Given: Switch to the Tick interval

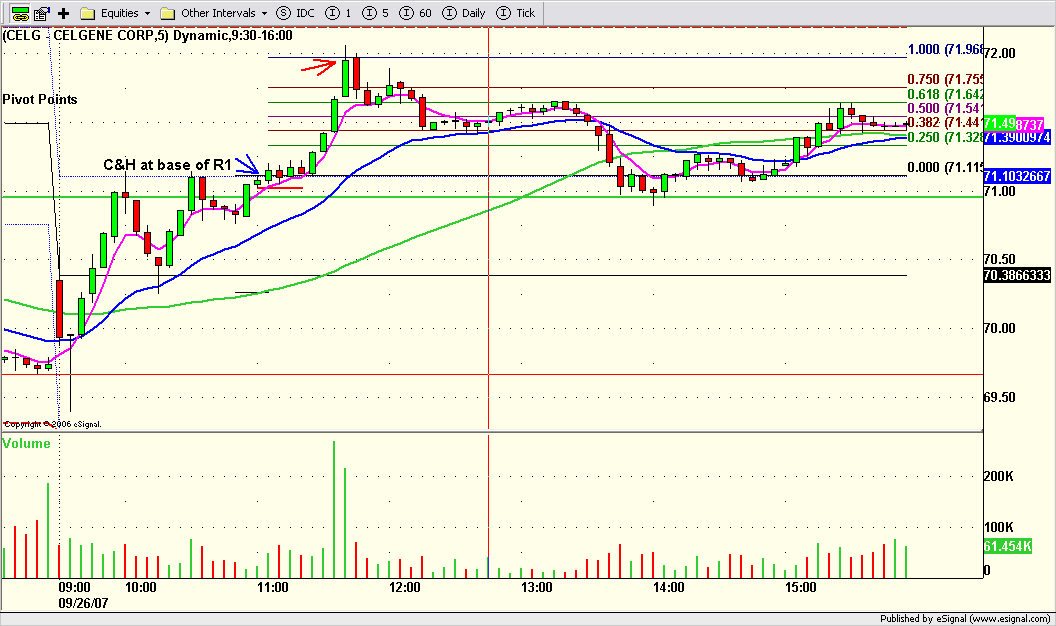Looking at the screenshot, I should tap(516, 13).
